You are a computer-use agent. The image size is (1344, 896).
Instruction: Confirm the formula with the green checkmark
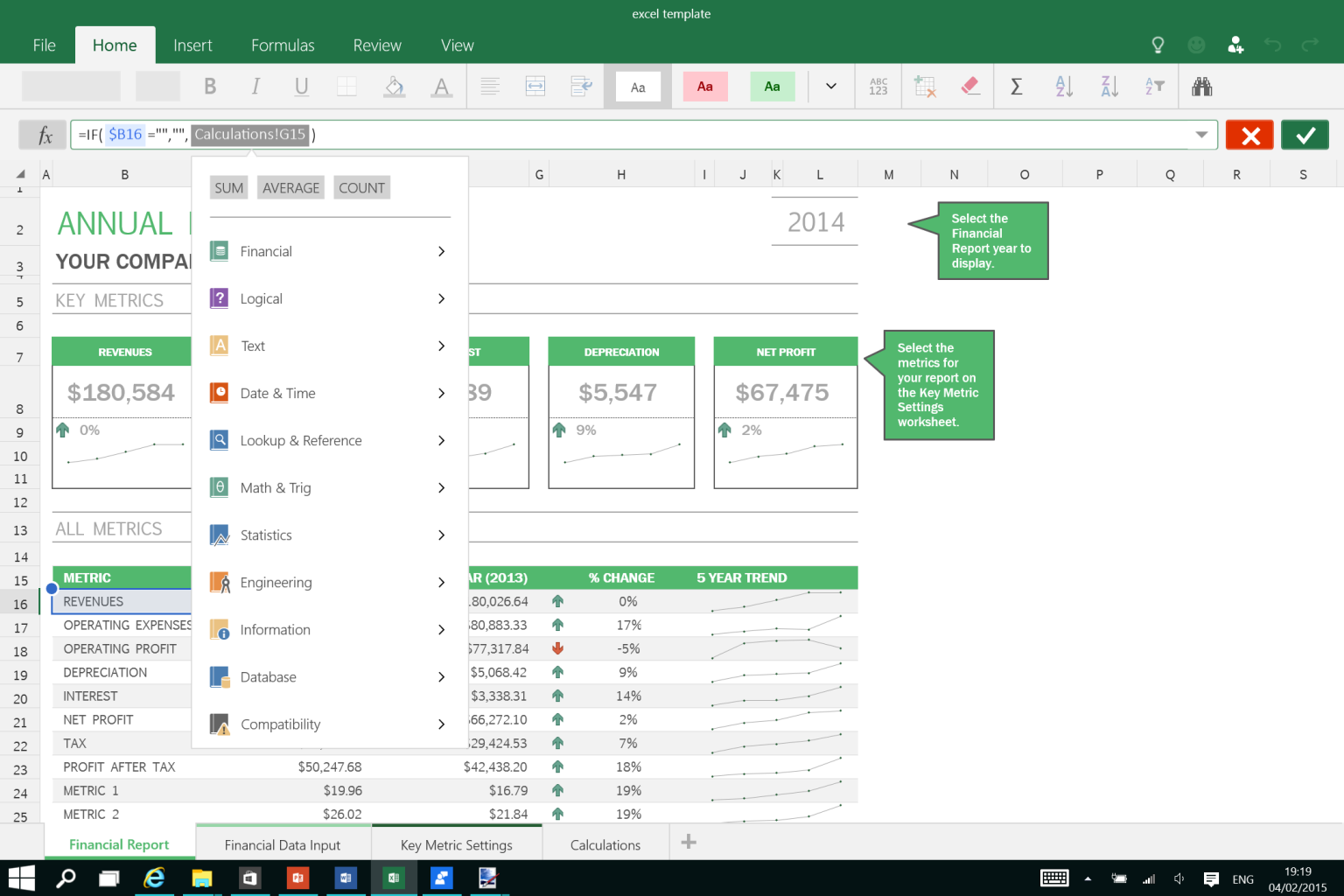coord(1305,135)
